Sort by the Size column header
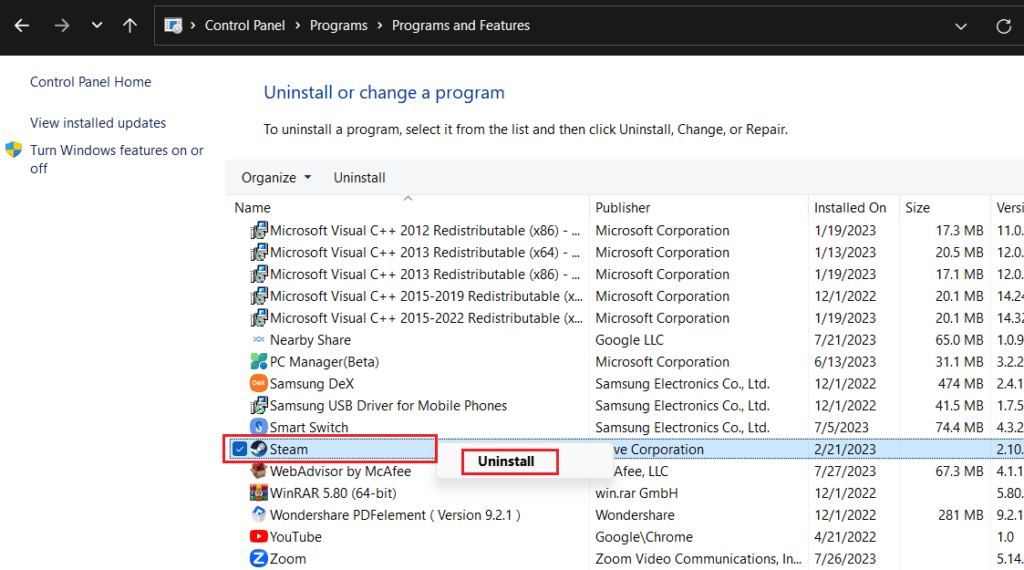The width and height of the screenshot is (1024, 570). pyautogui.click(x=917, y=208)
